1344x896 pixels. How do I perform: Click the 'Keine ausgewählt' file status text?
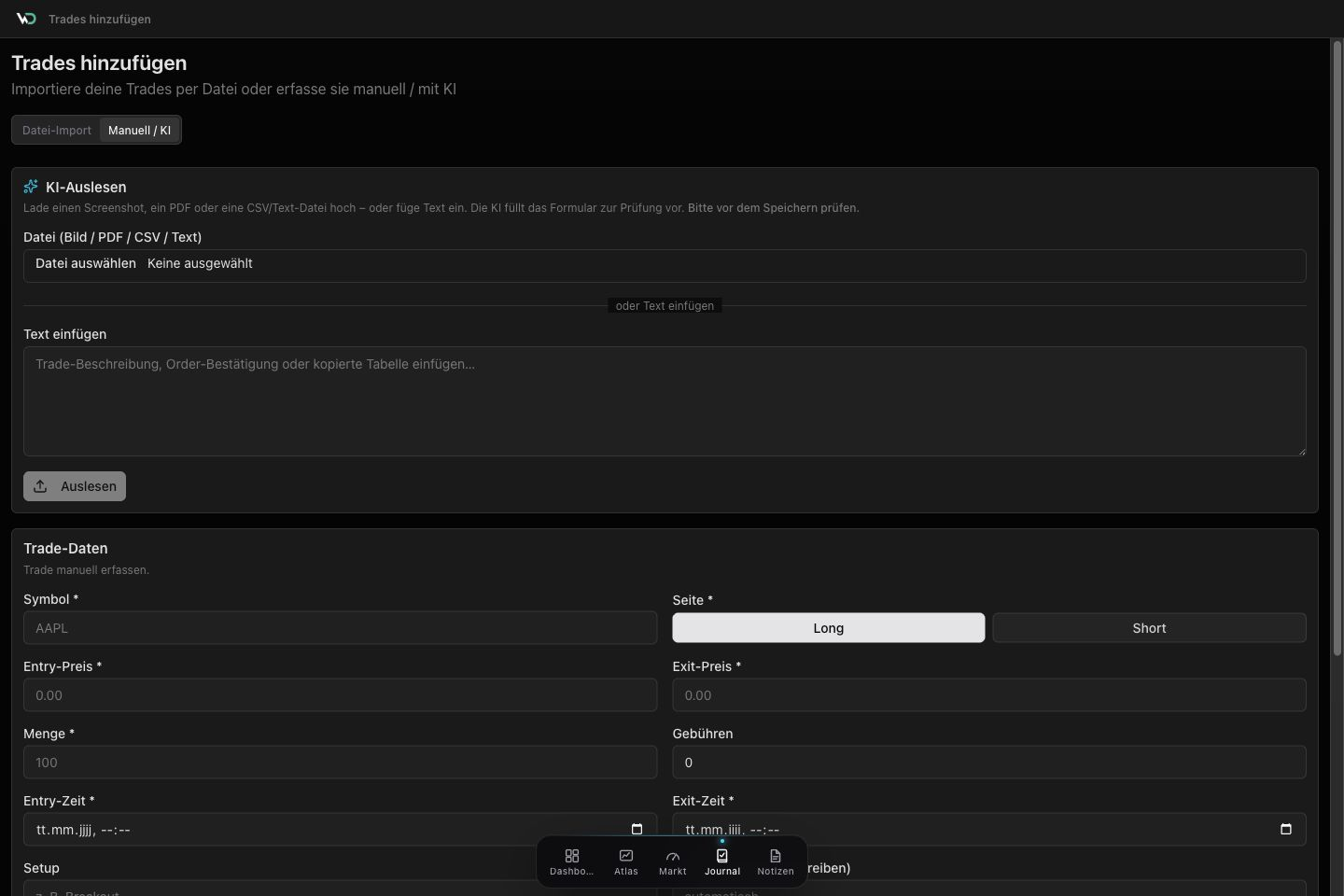click(200, 263)
